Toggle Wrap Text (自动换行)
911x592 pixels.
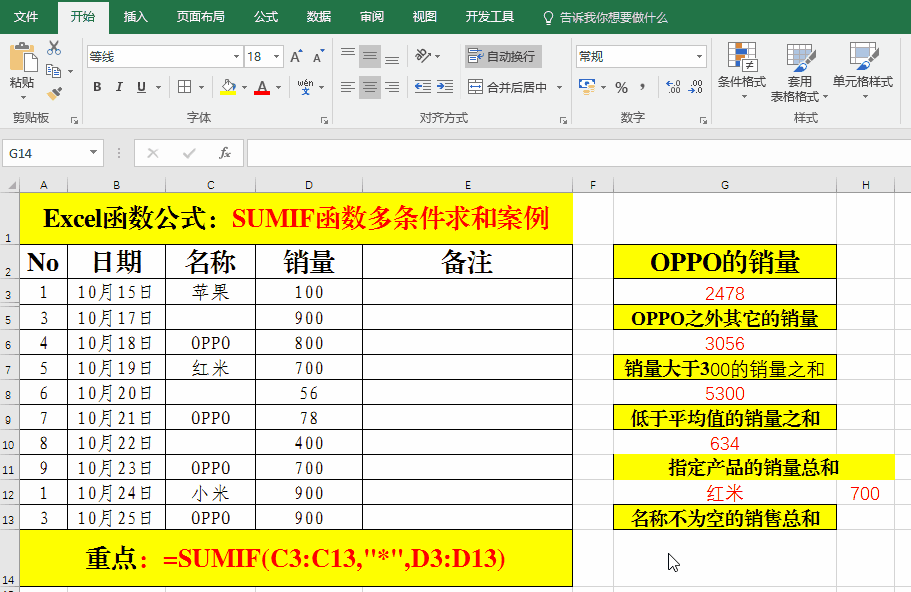(503, 56)
